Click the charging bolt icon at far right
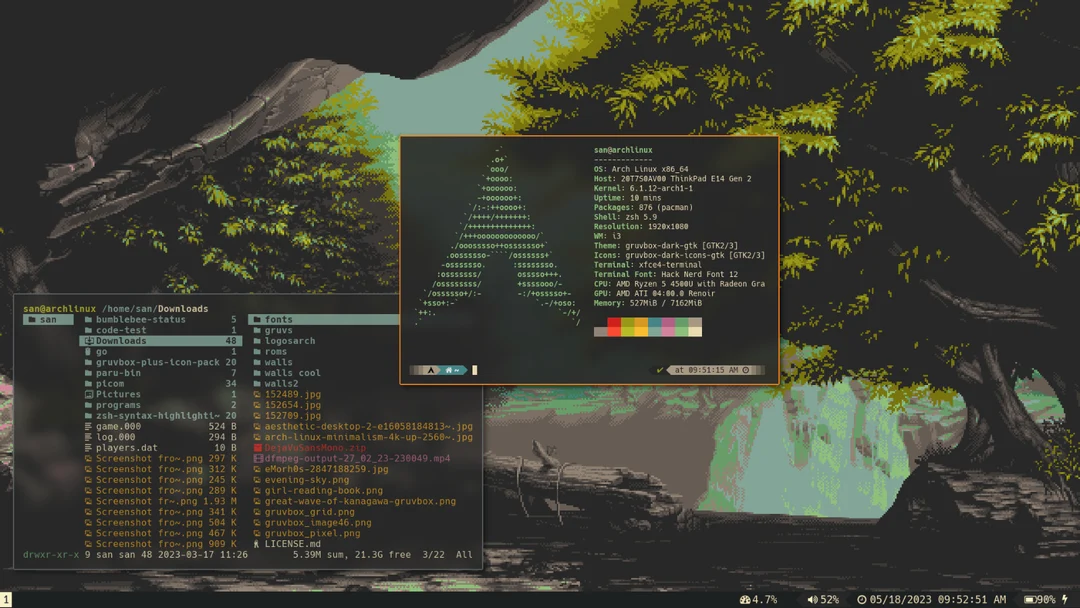The image size is (1080, 608). (x=1064, y=599)
